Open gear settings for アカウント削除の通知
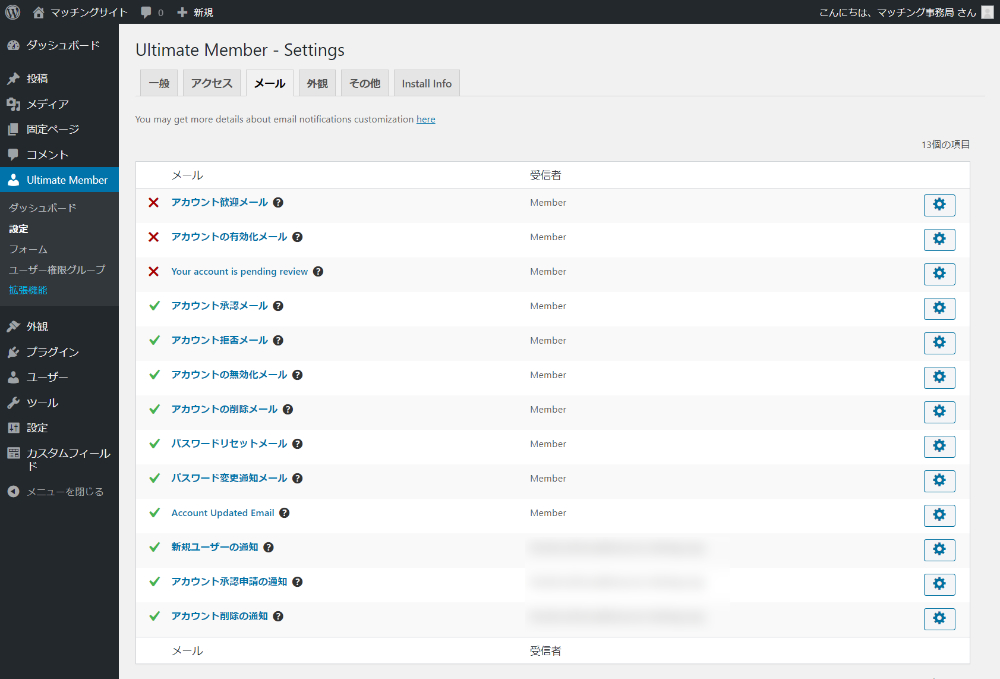The image size is (1000, 679). [939, 618]
